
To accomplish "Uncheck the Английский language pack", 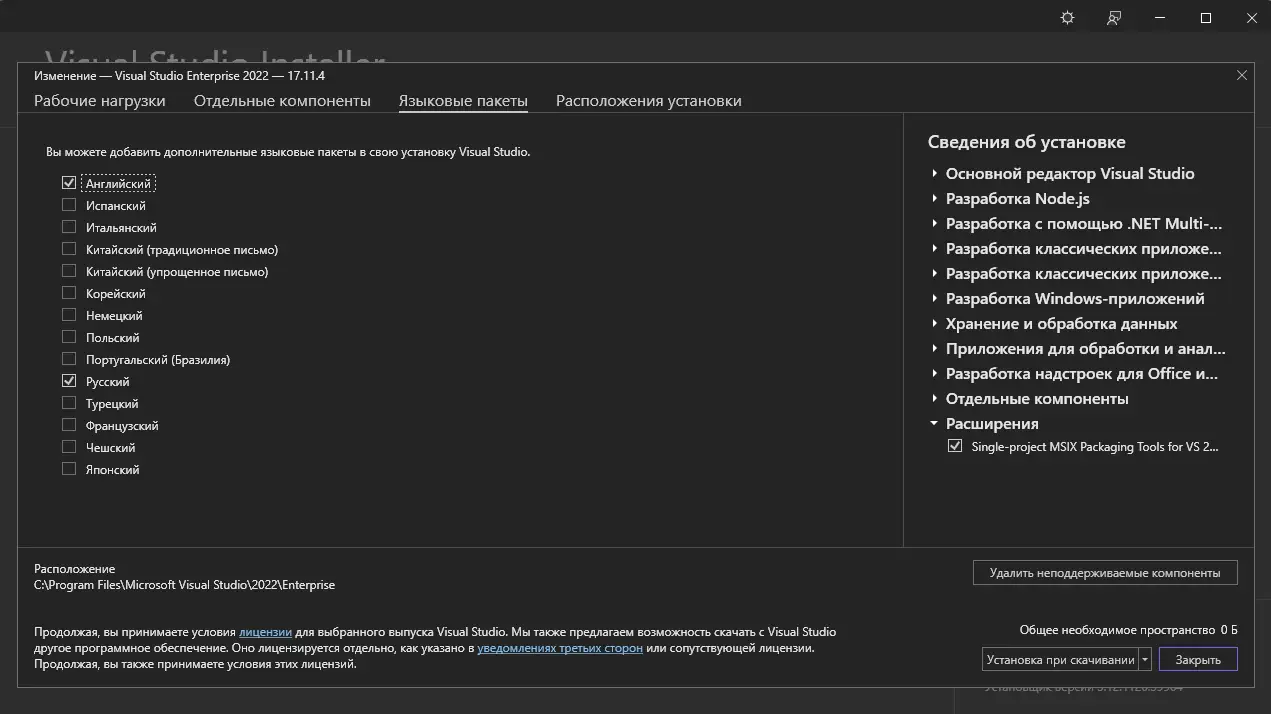I will tap(69, 183).
